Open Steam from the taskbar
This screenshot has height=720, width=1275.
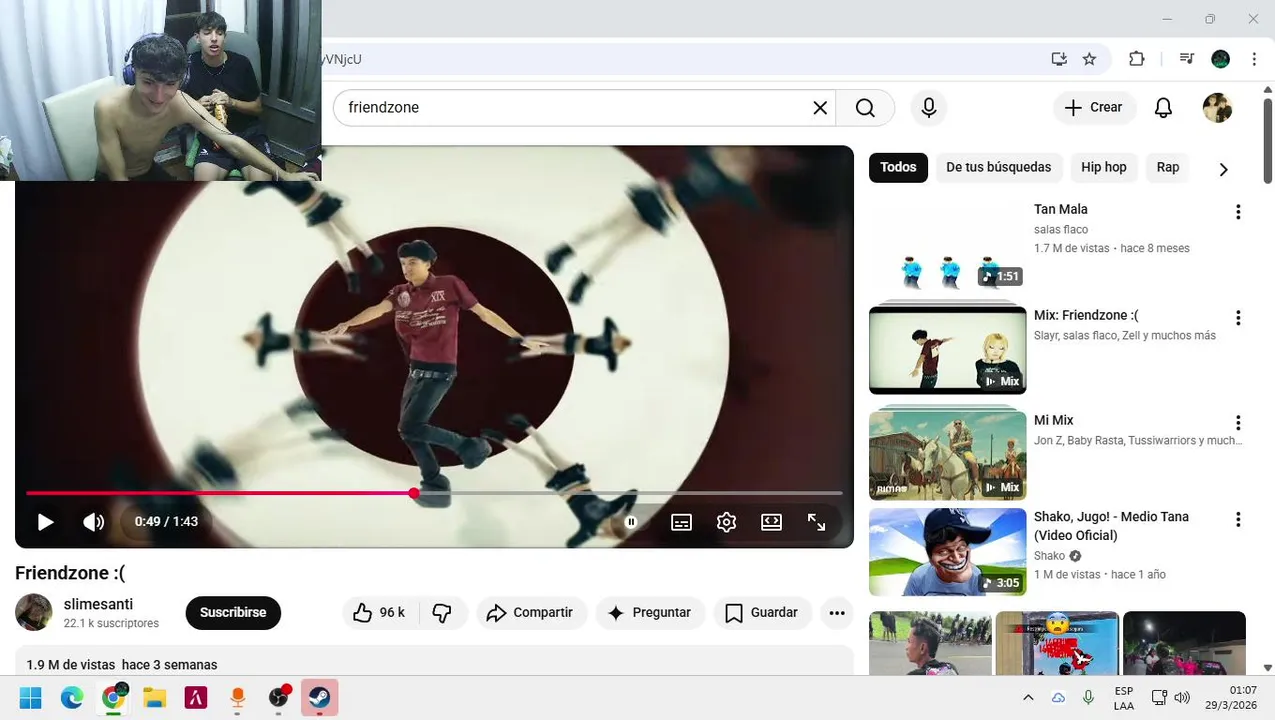coord(320,698)
